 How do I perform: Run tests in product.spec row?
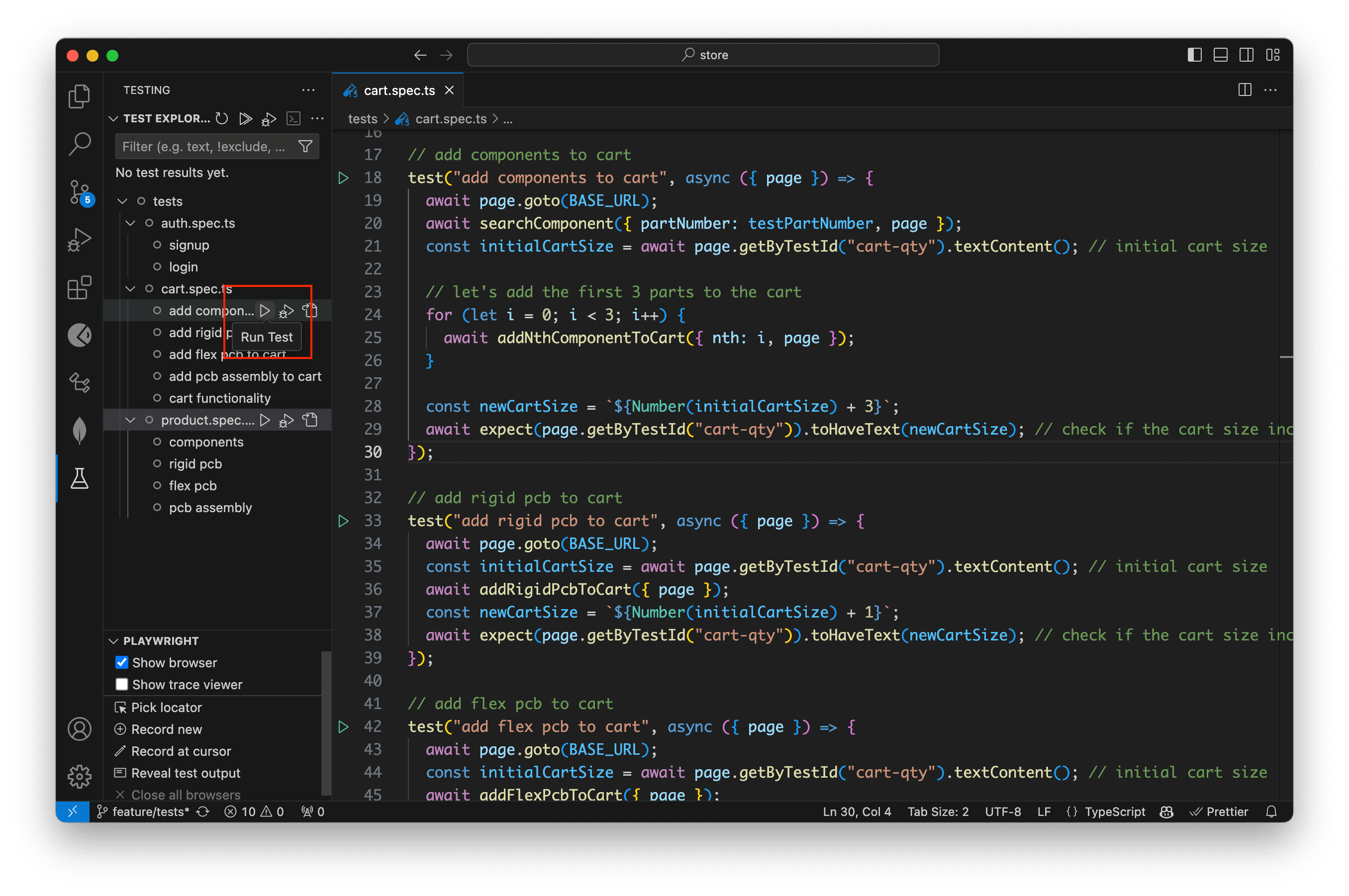[x=265, y=420]
